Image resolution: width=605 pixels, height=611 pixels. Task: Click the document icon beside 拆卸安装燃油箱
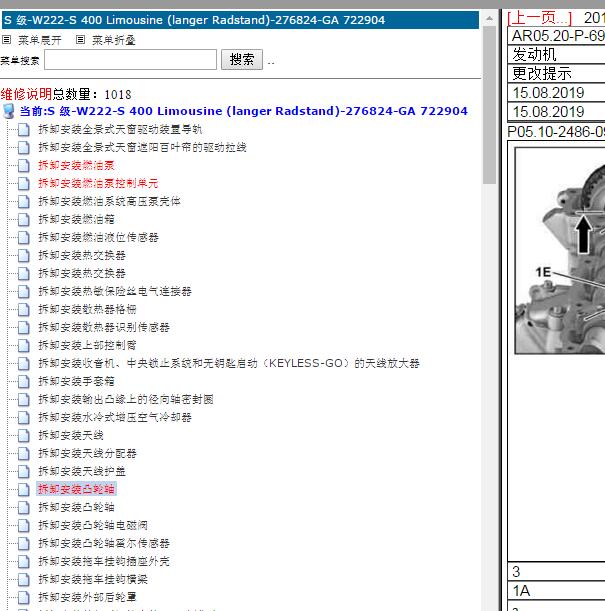(x=24, y=220)
